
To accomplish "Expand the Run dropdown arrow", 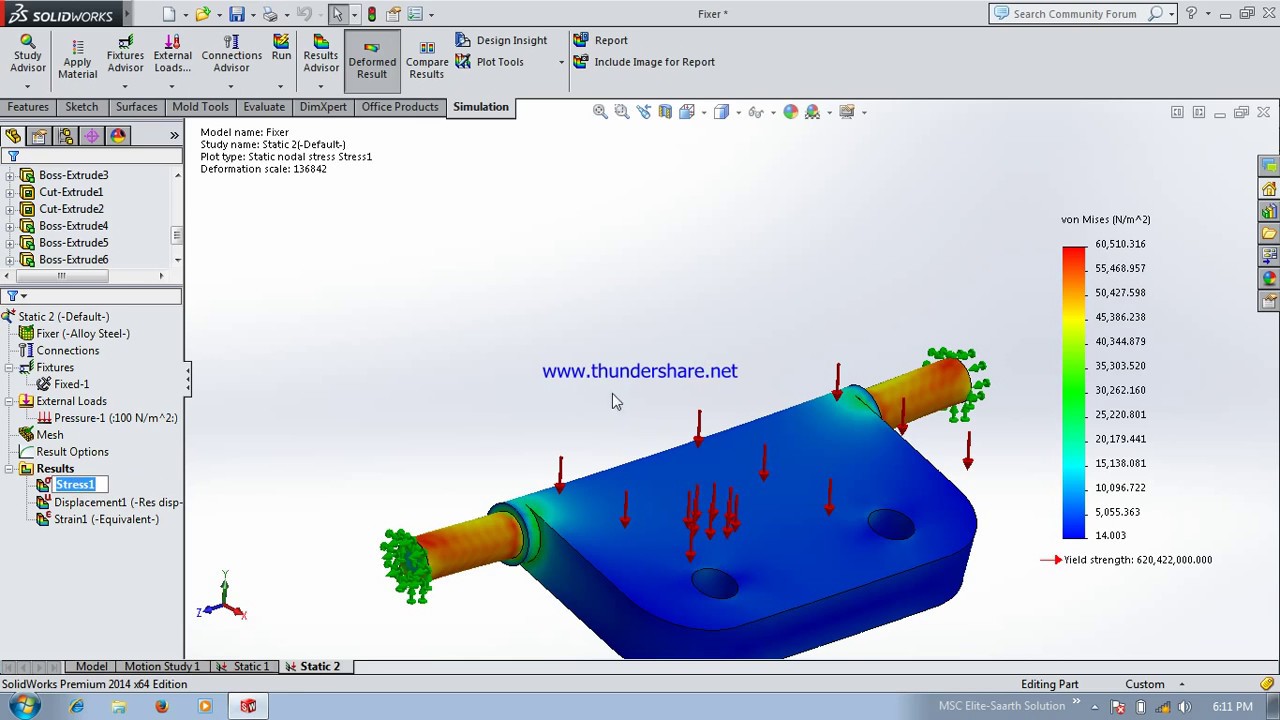I will (x=281, y=85).
